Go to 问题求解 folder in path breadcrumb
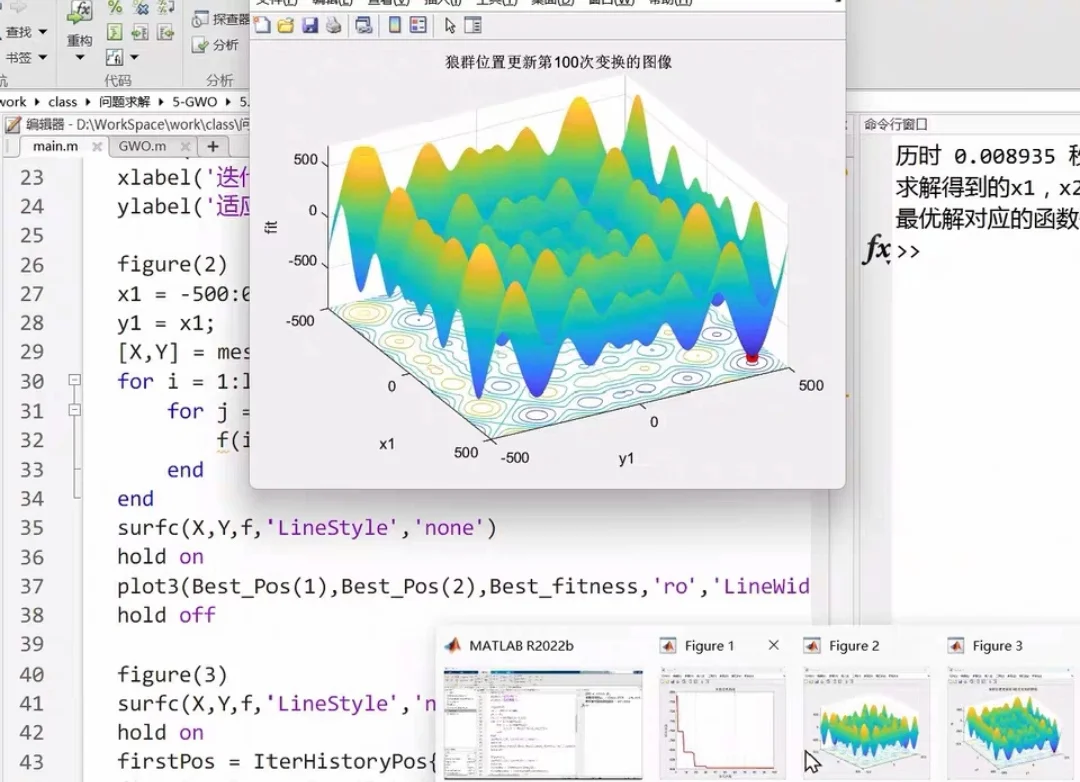The image size is (1080, 782). [124, 102]
